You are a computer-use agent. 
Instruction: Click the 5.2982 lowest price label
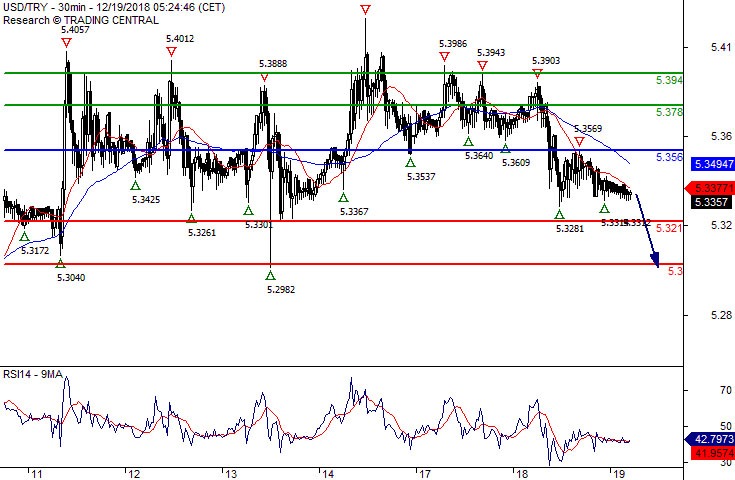(x=281, y=290)
